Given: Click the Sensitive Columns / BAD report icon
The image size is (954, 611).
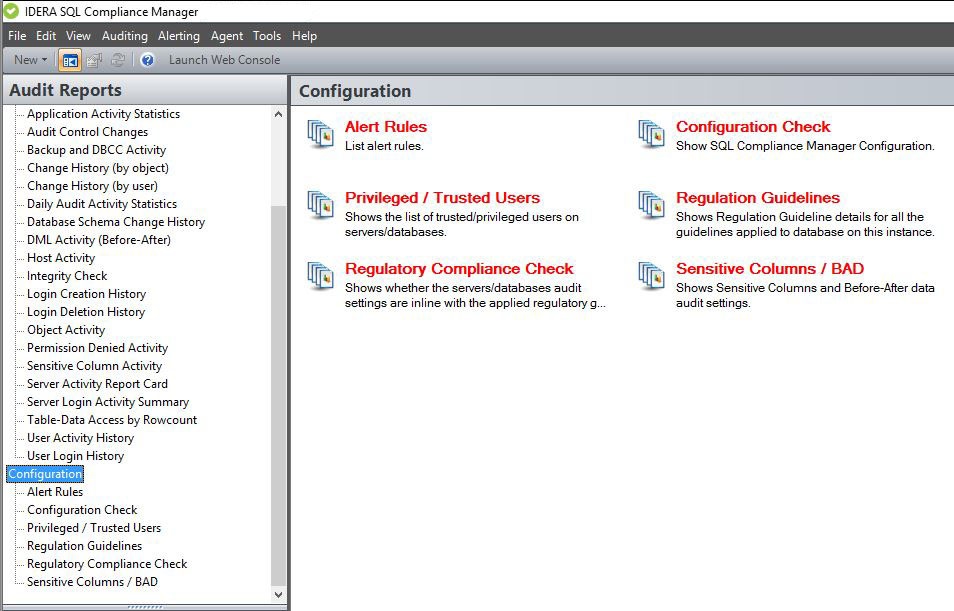Looking at the screenshot, I should (652, 276).
